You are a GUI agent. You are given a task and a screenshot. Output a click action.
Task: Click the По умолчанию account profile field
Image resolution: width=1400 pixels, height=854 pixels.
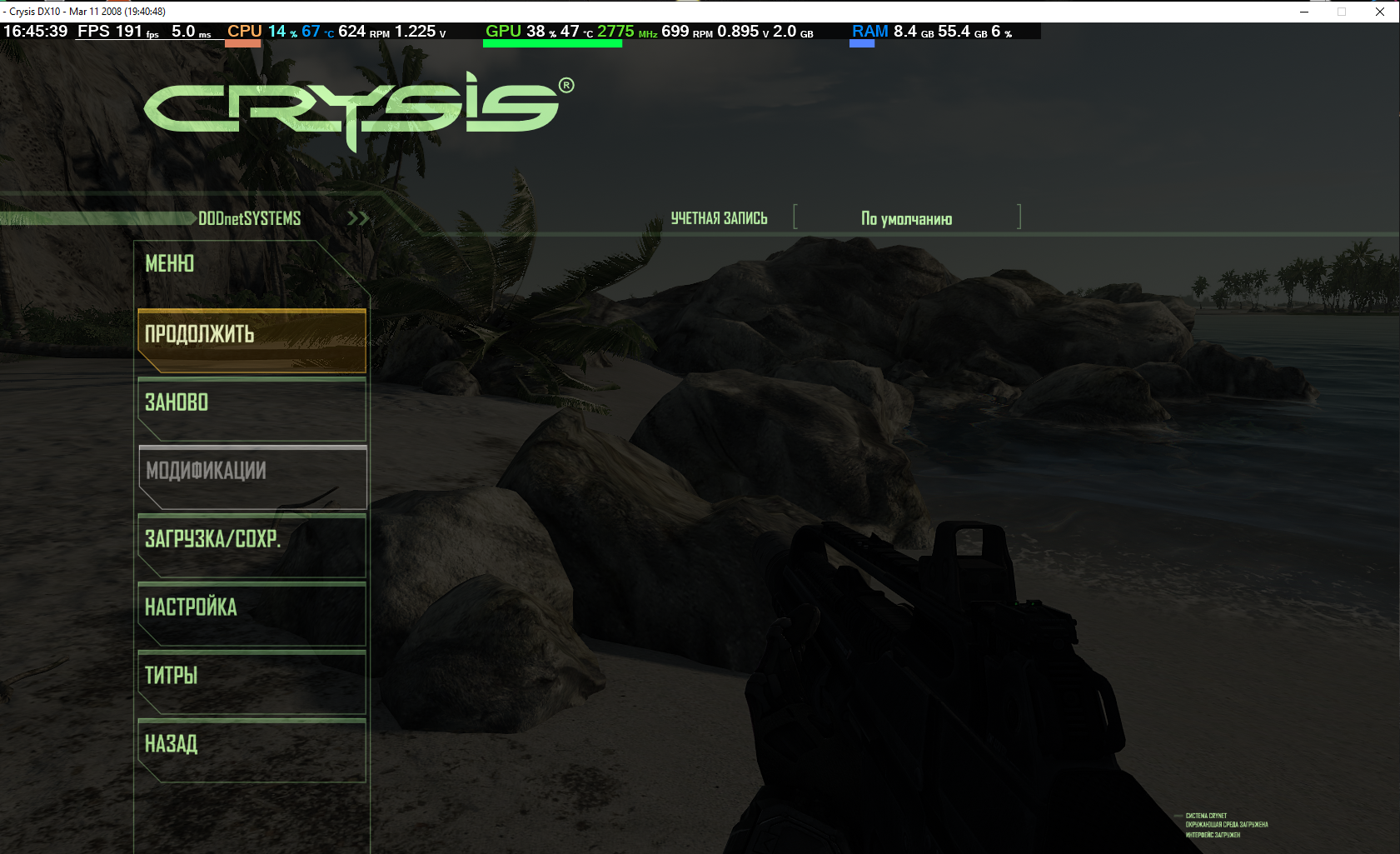(x=907, y=217)
